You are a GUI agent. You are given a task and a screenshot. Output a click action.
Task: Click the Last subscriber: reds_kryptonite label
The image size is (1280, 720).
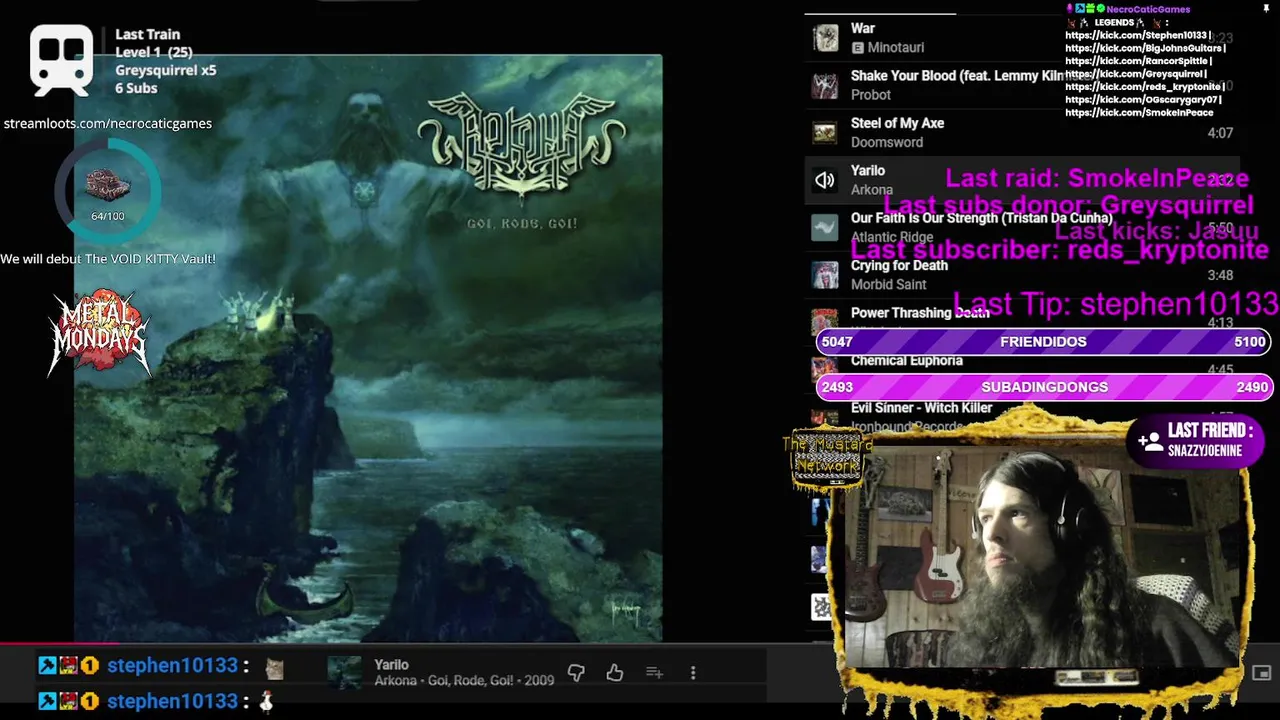(x=1060, y=250)
